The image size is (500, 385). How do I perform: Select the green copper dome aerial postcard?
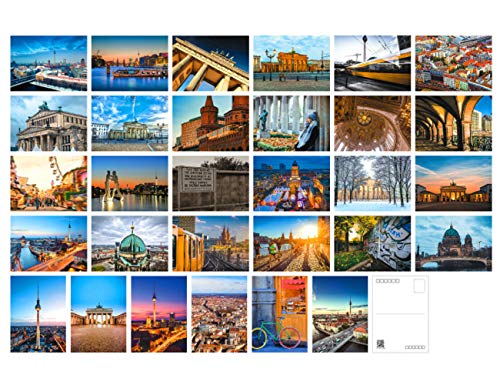pyautogui.click(x=130, y=243)
